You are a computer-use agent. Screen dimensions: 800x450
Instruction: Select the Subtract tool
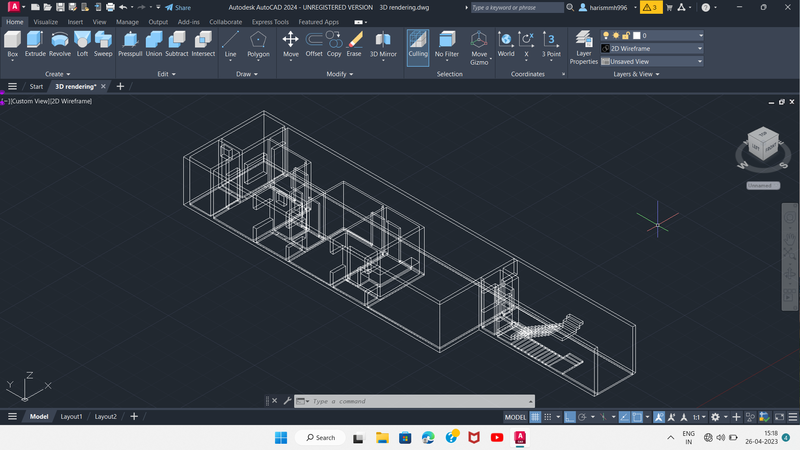tap(177, 44)
